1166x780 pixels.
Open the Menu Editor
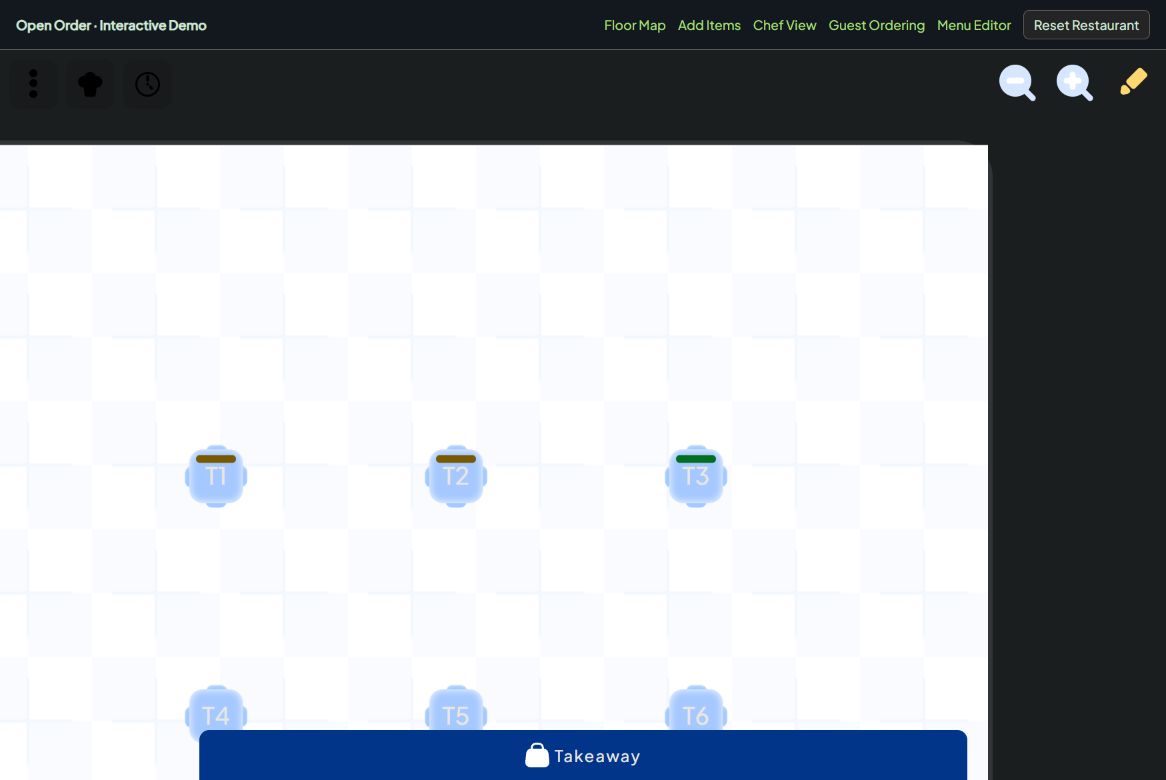[973, 25]
